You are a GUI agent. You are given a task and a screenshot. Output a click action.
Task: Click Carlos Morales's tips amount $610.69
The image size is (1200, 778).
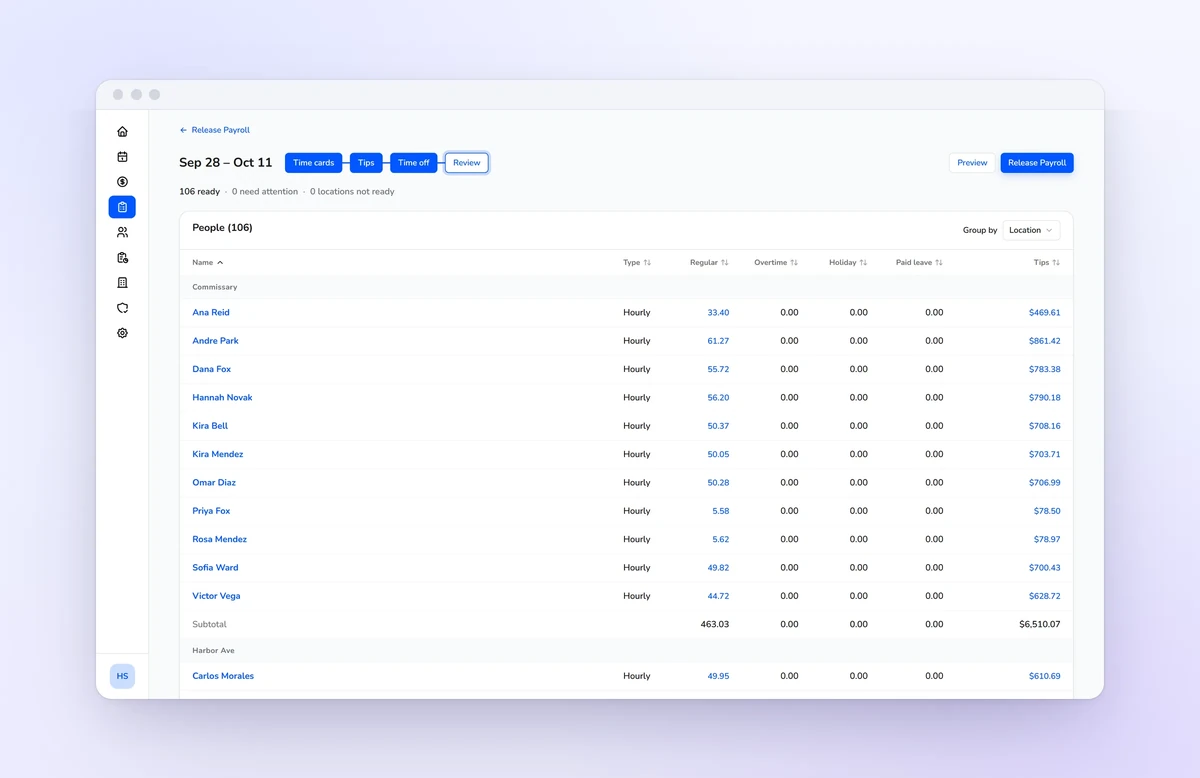[1045, 676]
